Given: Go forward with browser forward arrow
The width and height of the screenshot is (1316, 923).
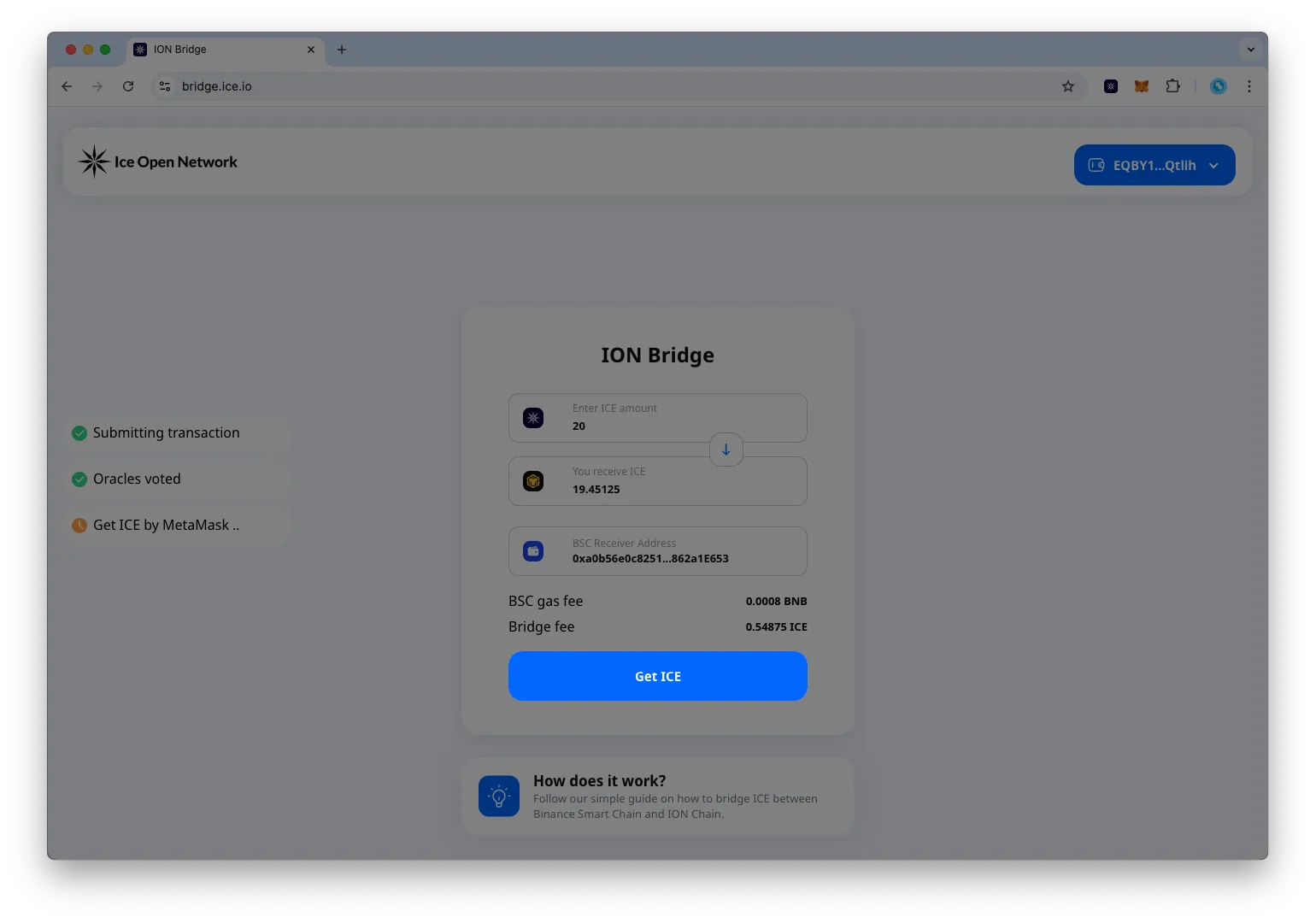Looking at the screenshot, I should (x=97, y=86).
